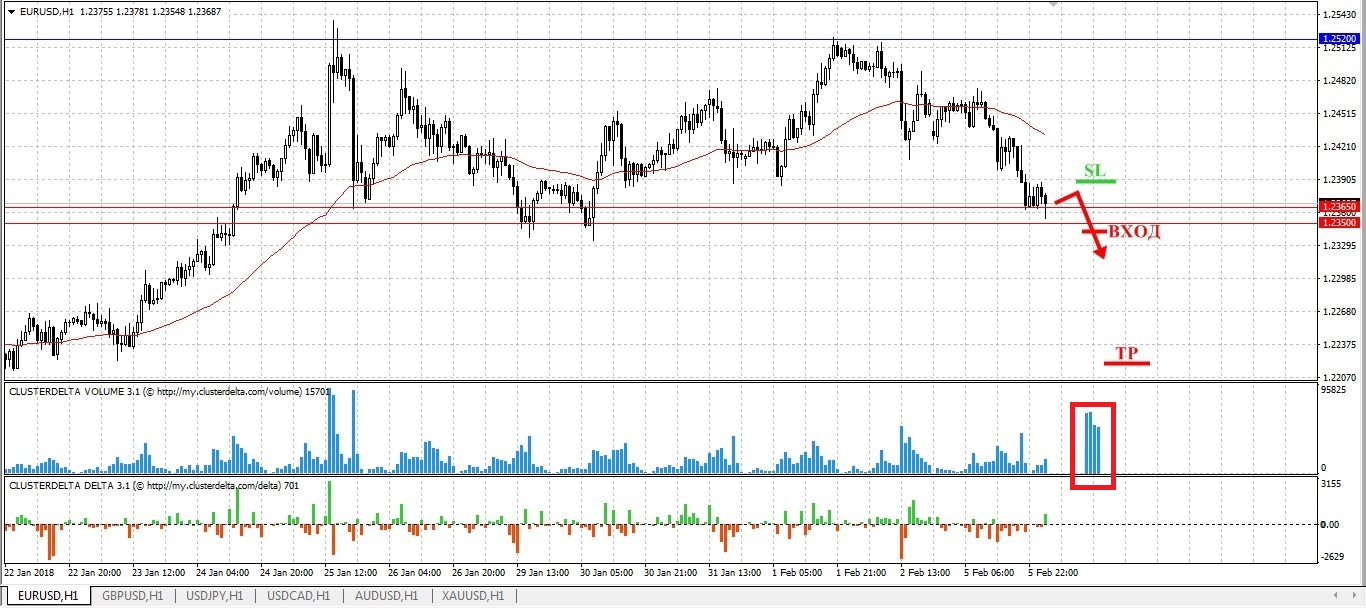Select the red 1.23650 price label
Screen dimensions: 1366x608
click(1341, 205)
